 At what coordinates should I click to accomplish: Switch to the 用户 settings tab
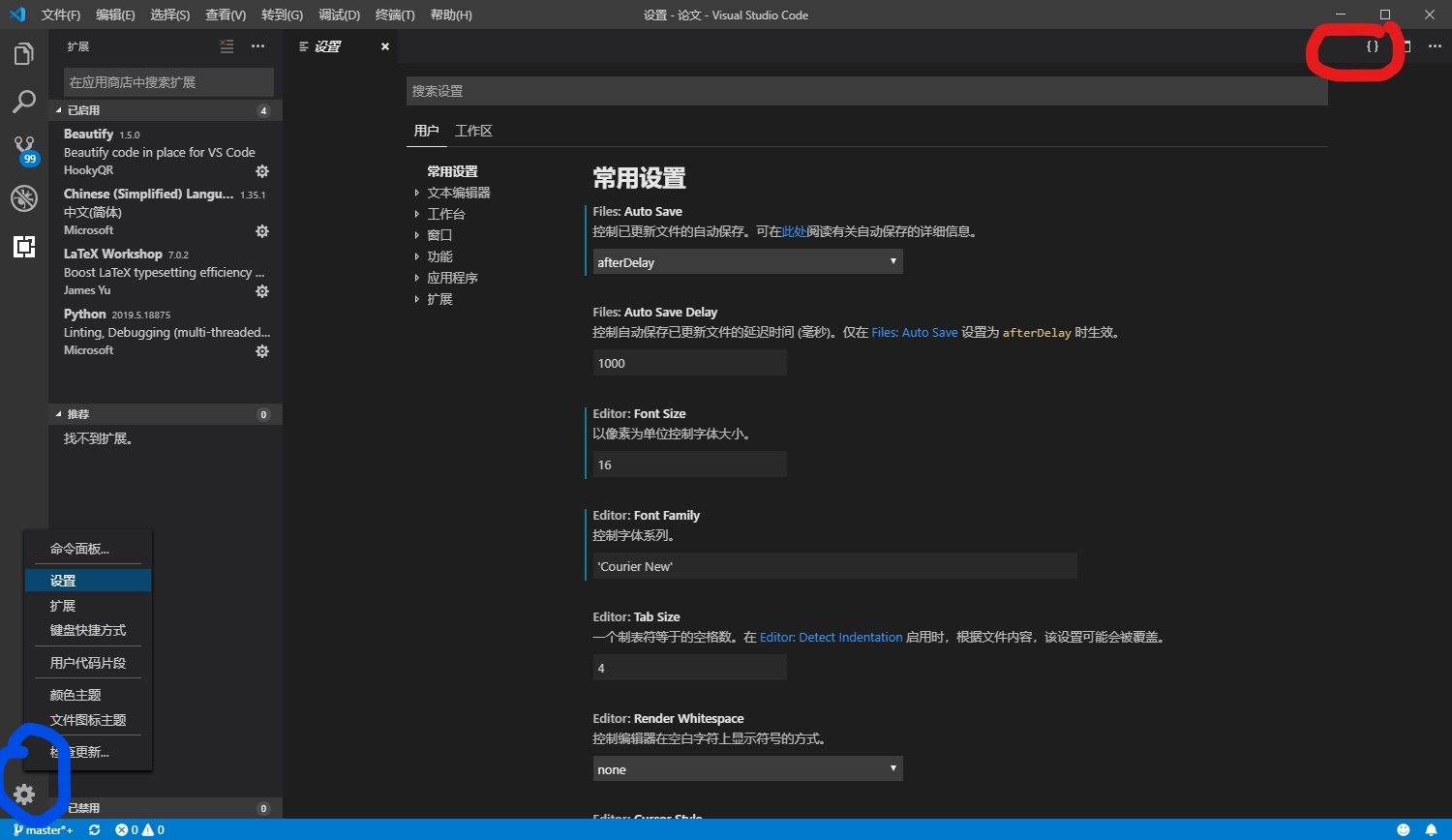[426, 131]
